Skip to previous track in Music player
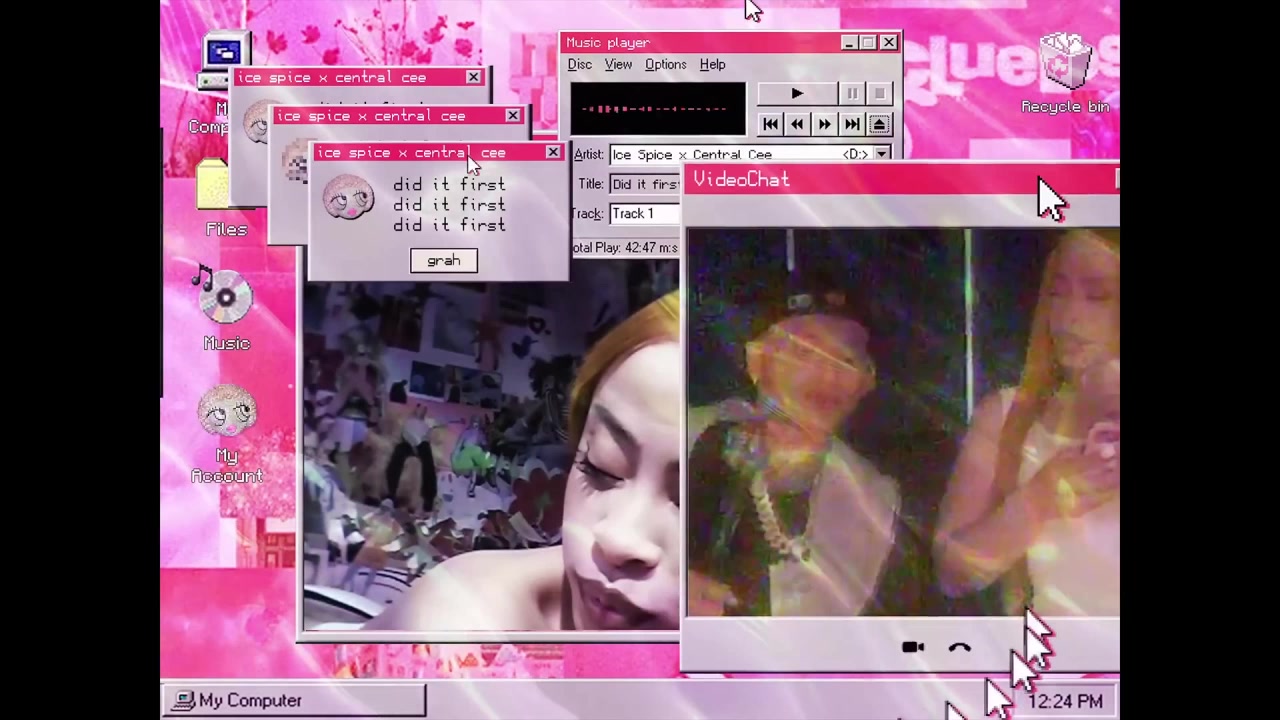Viewport: 1280px width, 720px height. [770, 124]
